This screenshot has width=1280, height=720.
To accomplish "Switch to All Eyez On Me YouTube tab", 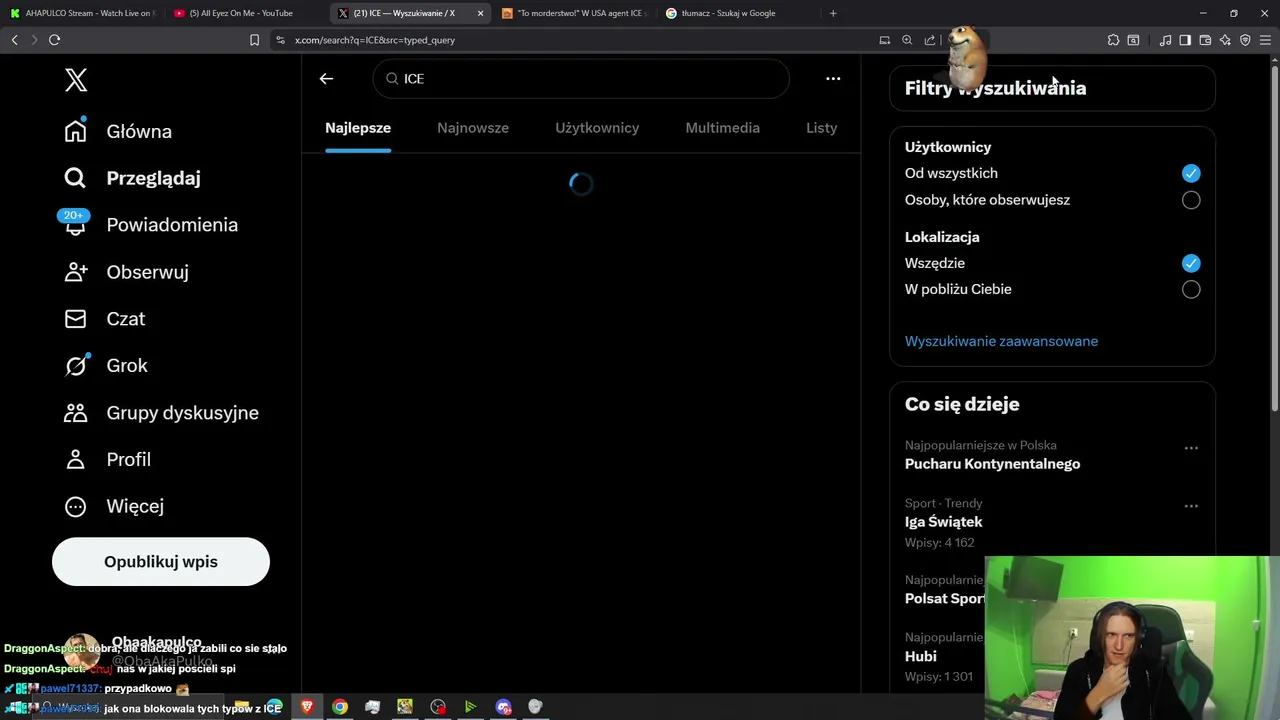I will [245, 13].
